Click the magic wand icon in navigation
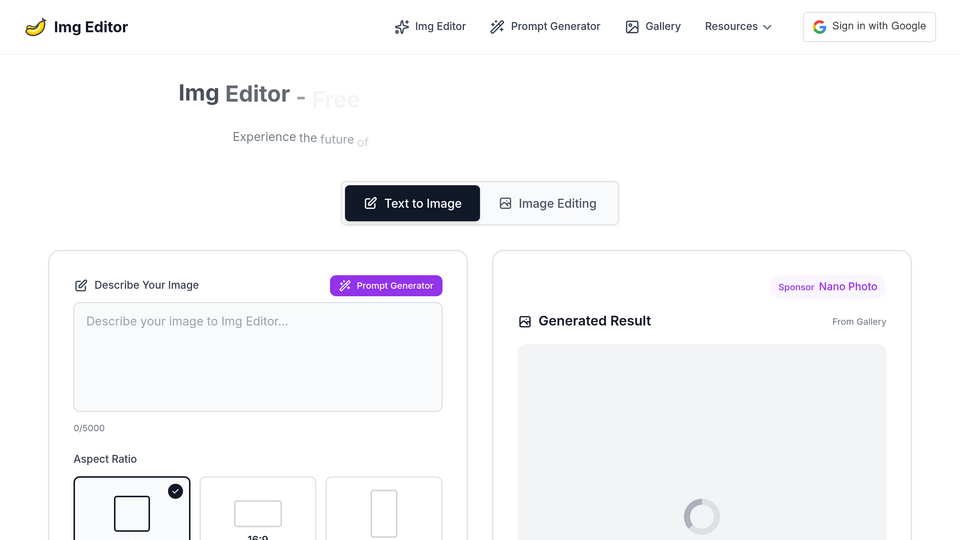The width and height of the screenshot is (960, 540). [x=497, y=27]
